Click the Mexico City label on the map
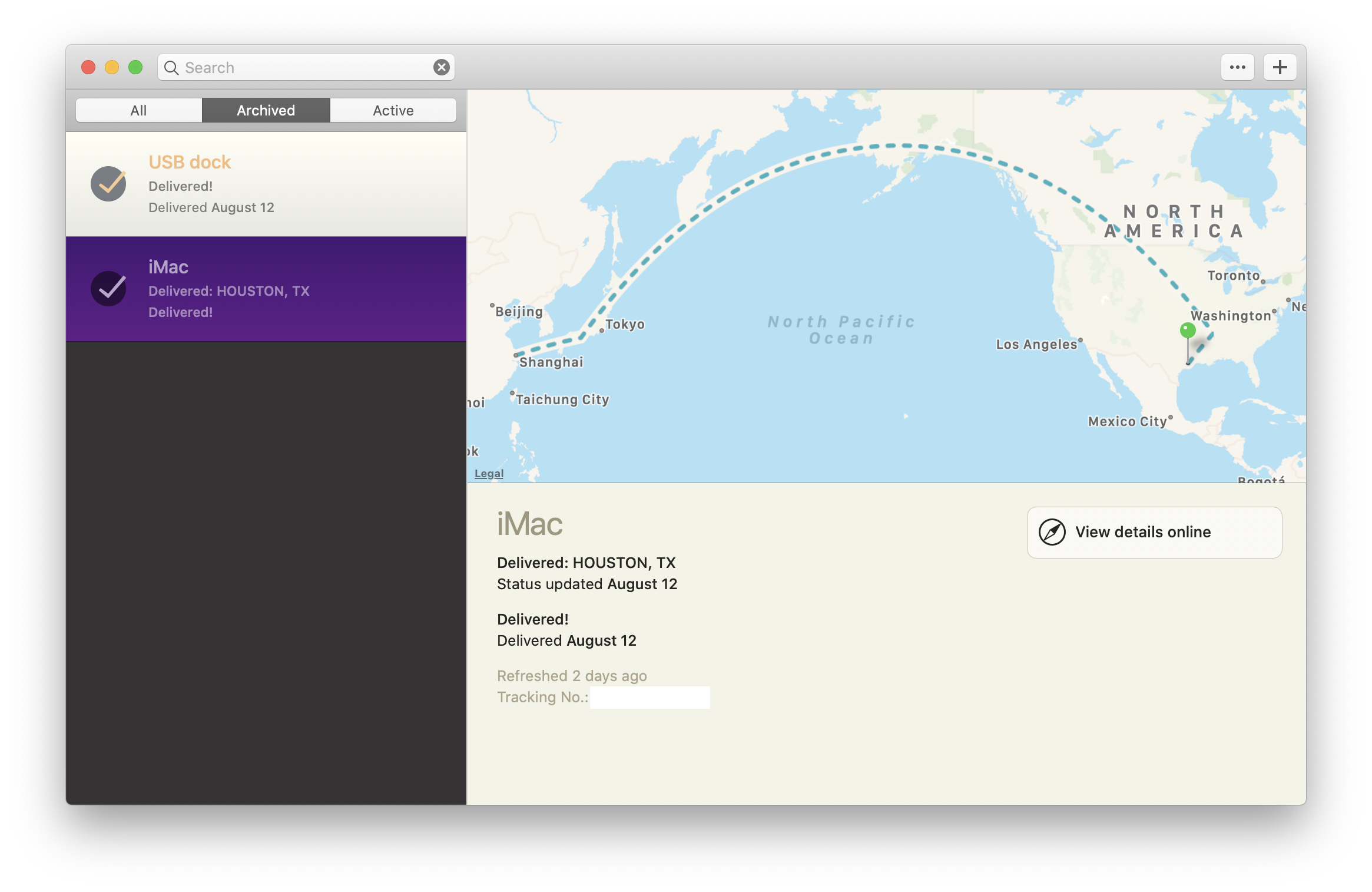Viewport: 1372px width, 892px height. 1127,422
